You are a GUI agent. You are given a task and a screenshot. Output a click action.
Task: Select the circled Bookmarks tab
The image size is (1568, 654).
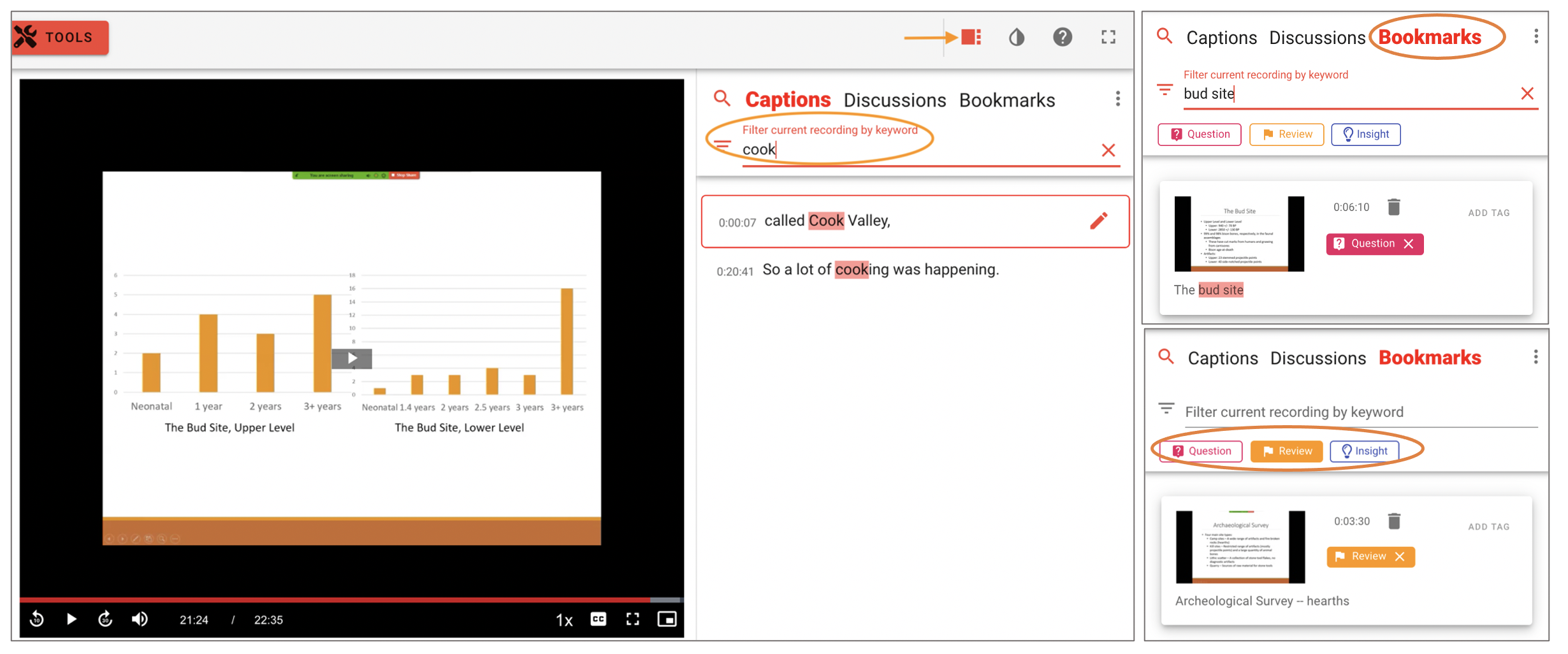(x=1430, y=37)
